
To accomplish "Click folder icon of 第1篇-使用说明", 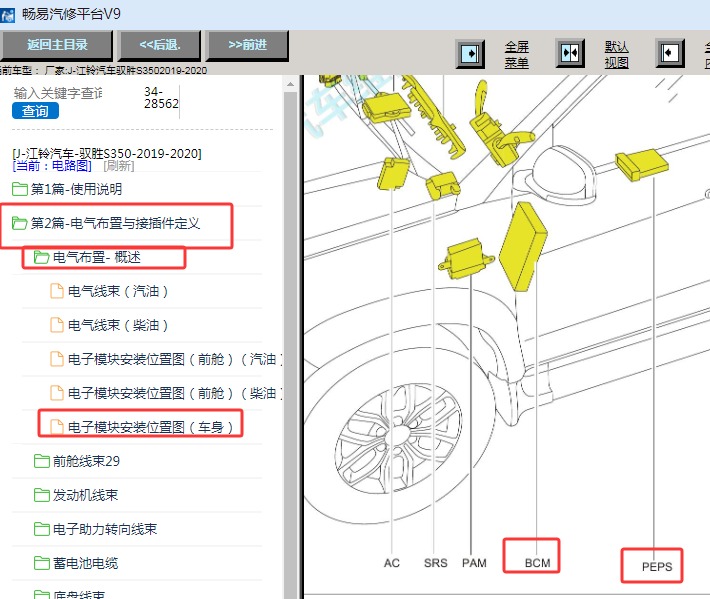I will 19,189.
